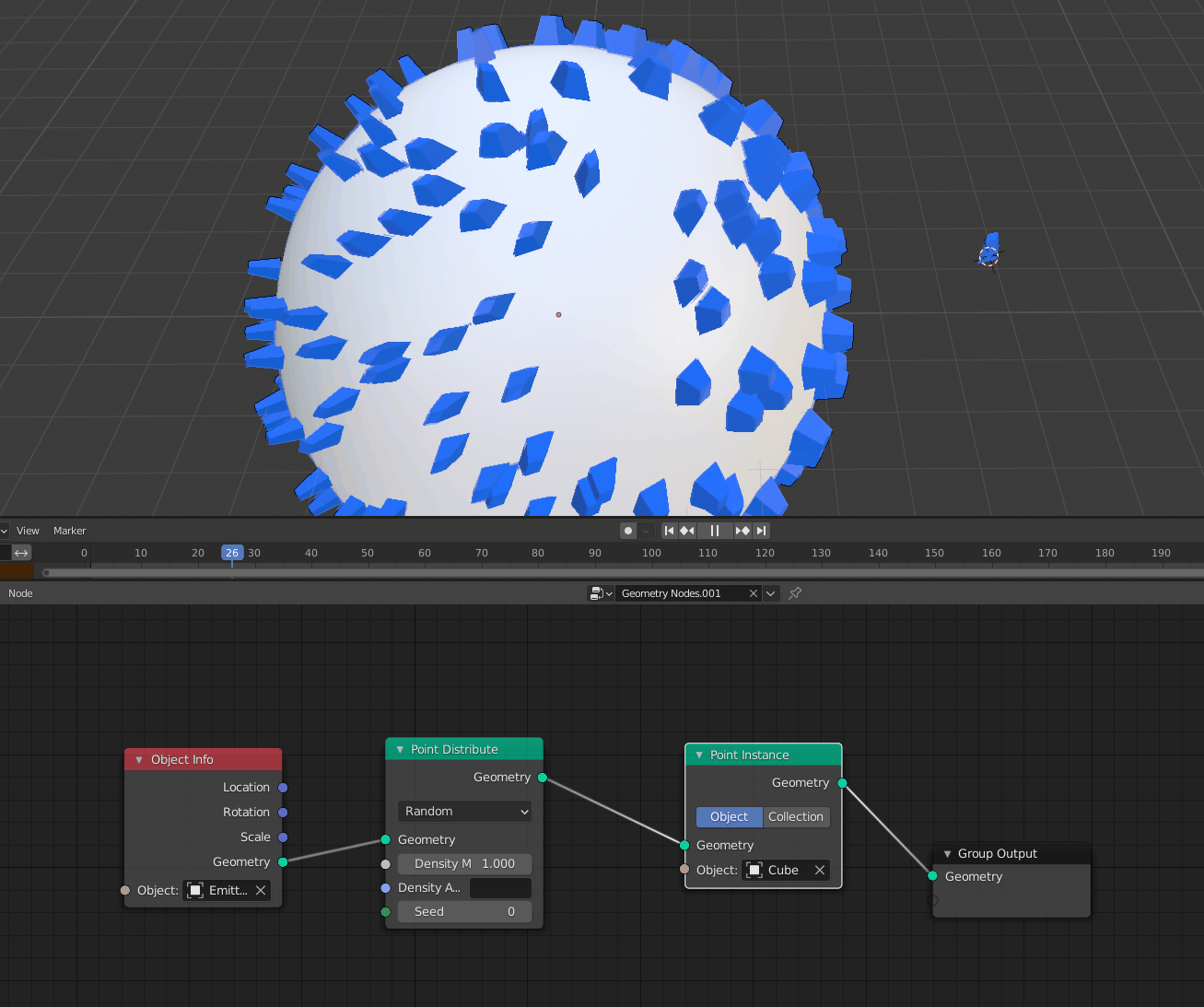Viewport: 1204px width, 1007px height.
Task: Open the timeline editor type dropdown arrow
Action: tap(5, 531)
